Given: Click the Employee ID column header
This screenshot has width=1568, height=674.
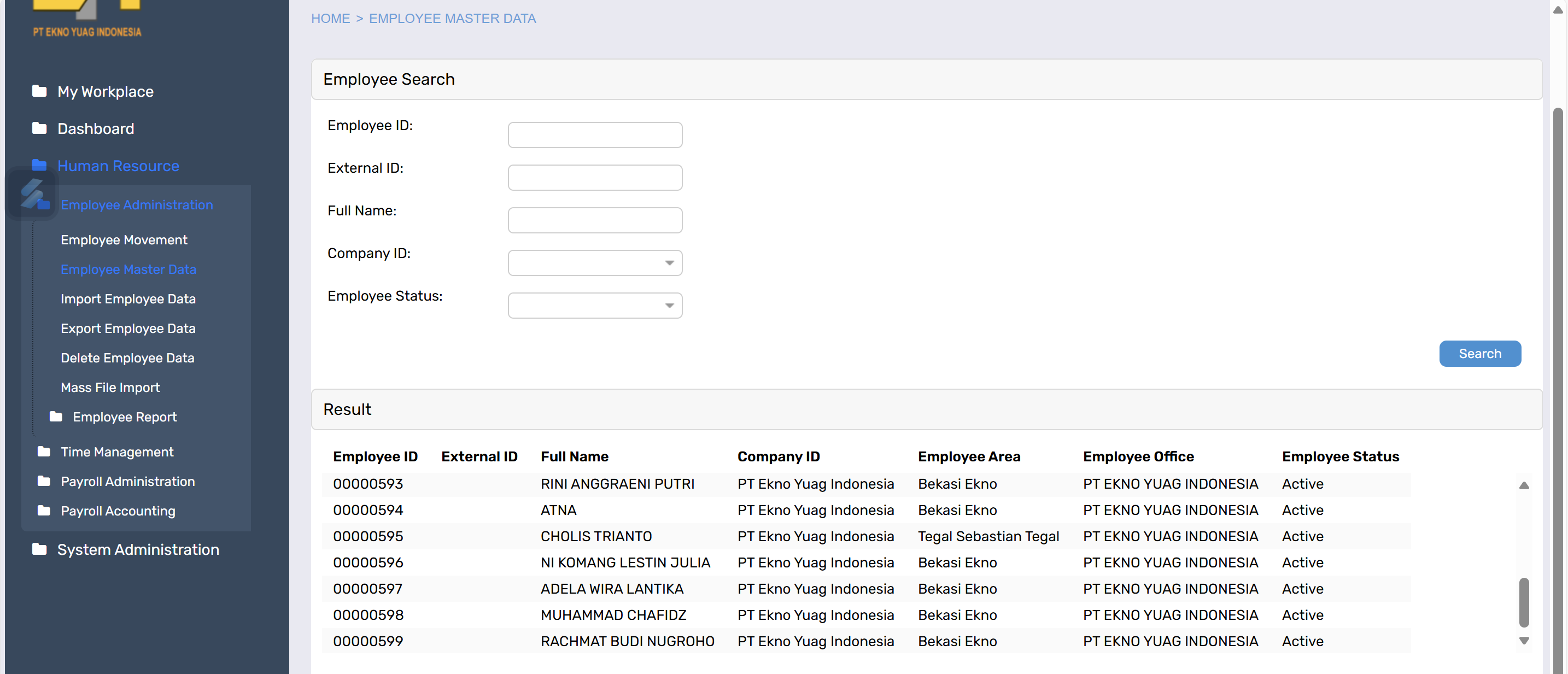Looking at the screenshot, I should [375, 456].
